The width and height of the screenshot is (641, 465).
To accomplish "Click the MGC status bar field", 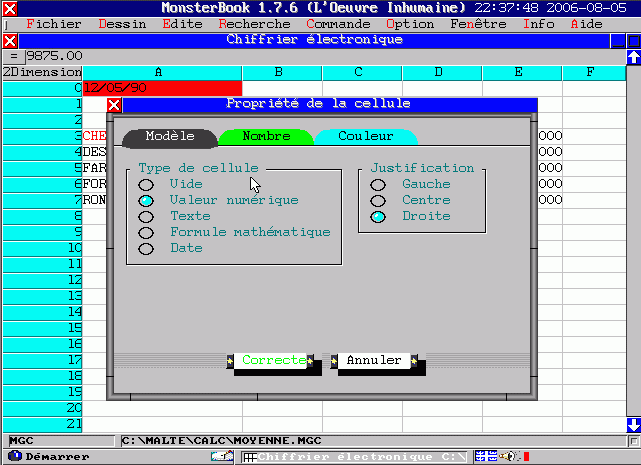I will point(61,441).
